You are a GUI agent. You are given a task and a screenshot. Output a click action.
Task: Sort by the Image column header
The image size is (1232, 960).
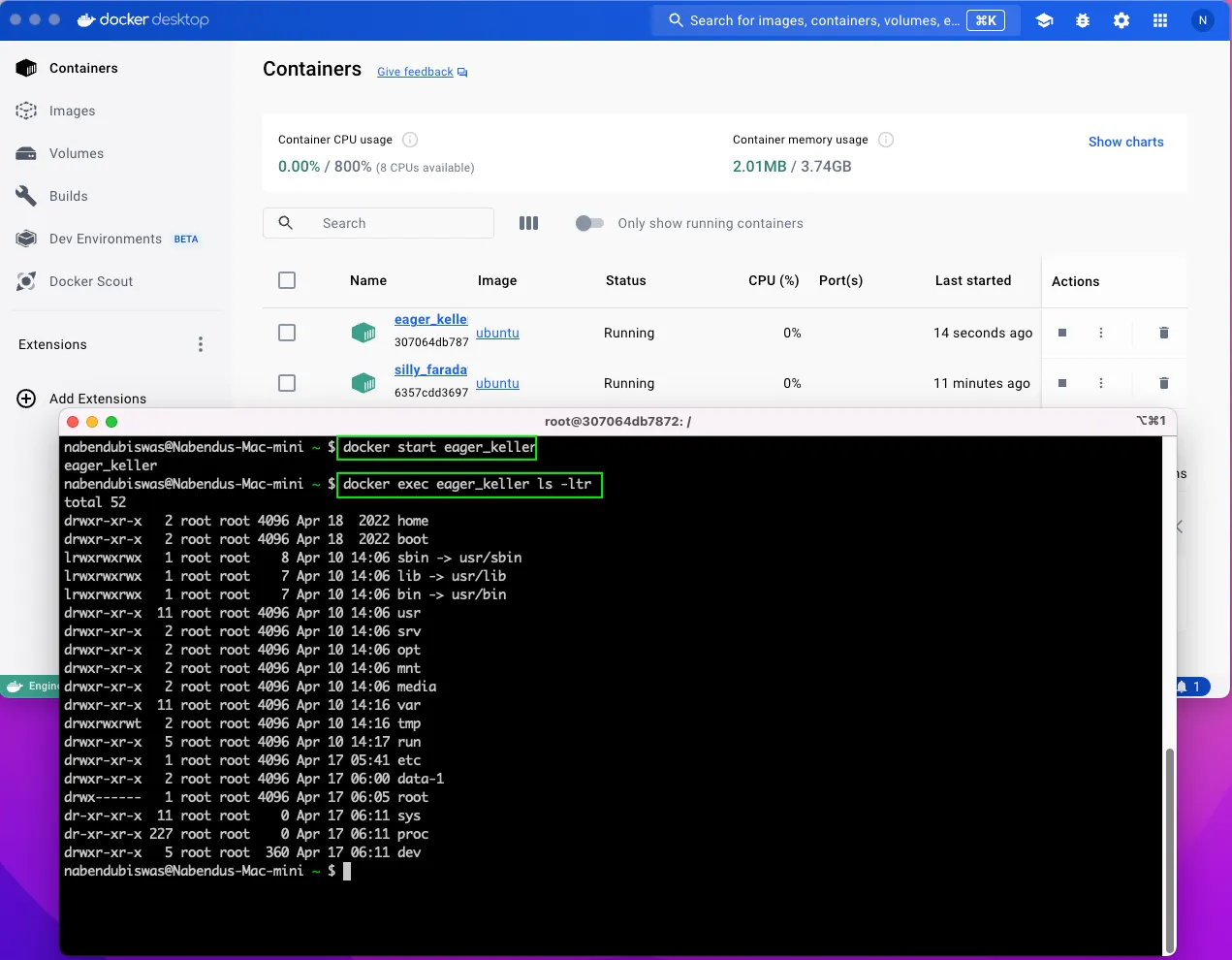[497, 280]
